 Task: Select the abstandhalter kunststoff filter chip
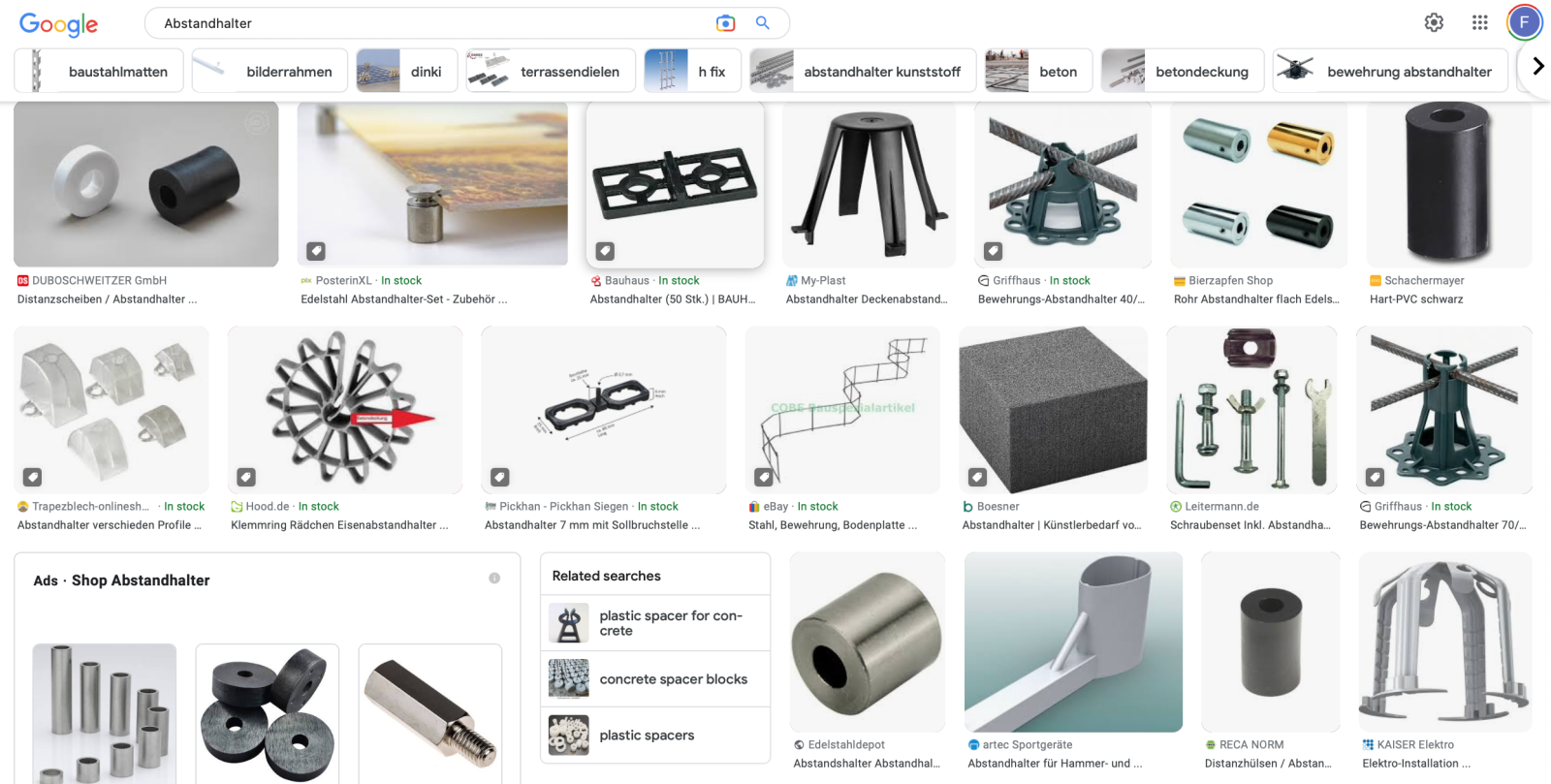[863, 71]
